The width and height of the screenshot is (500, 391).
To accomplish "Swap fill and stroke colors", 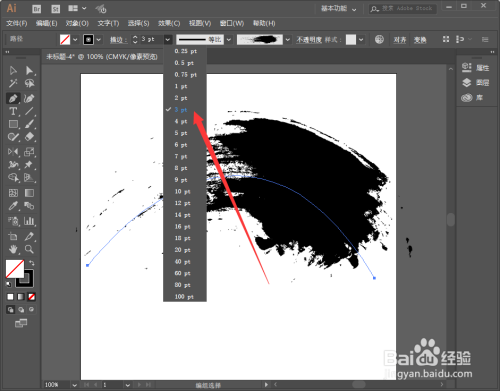I will 31,262.
